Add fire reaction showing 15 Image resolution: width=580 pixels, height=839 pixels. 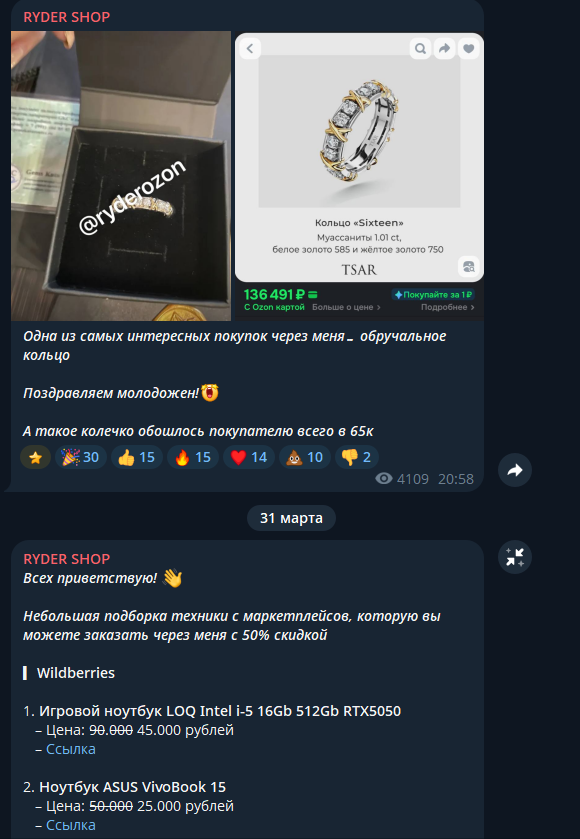point(193,457)
